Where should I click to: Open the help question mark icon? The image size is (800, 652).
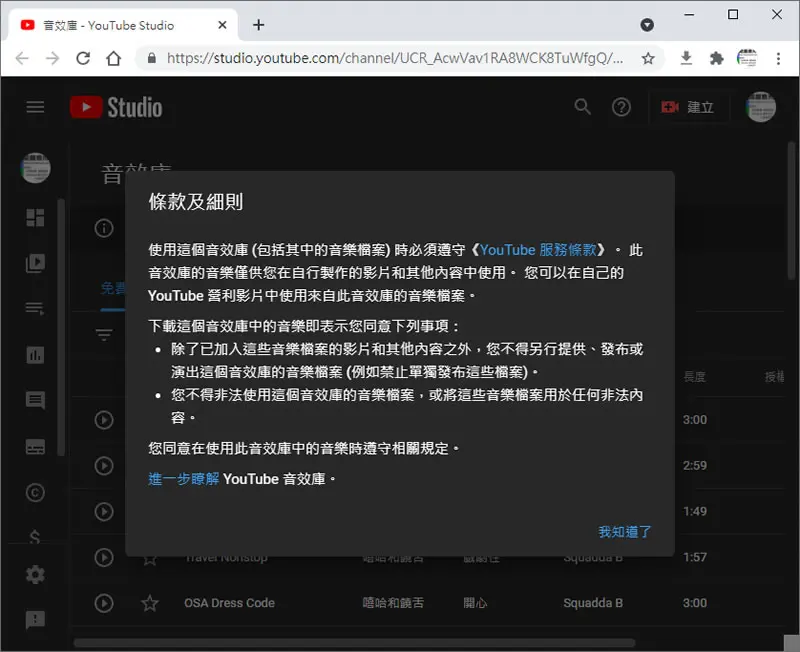coord(621,107)
